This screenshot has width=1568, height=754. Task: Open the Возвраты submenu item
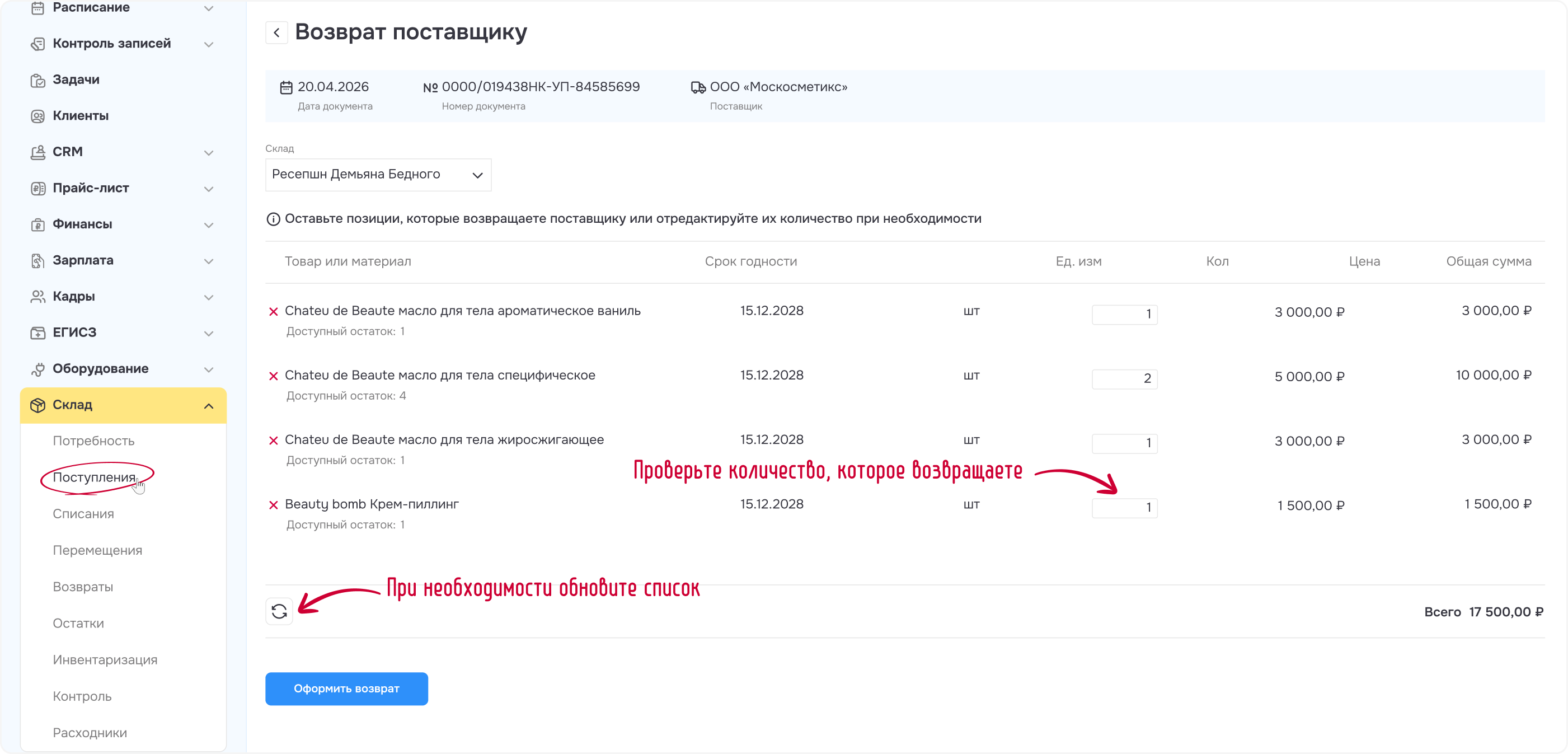point(83,587)
